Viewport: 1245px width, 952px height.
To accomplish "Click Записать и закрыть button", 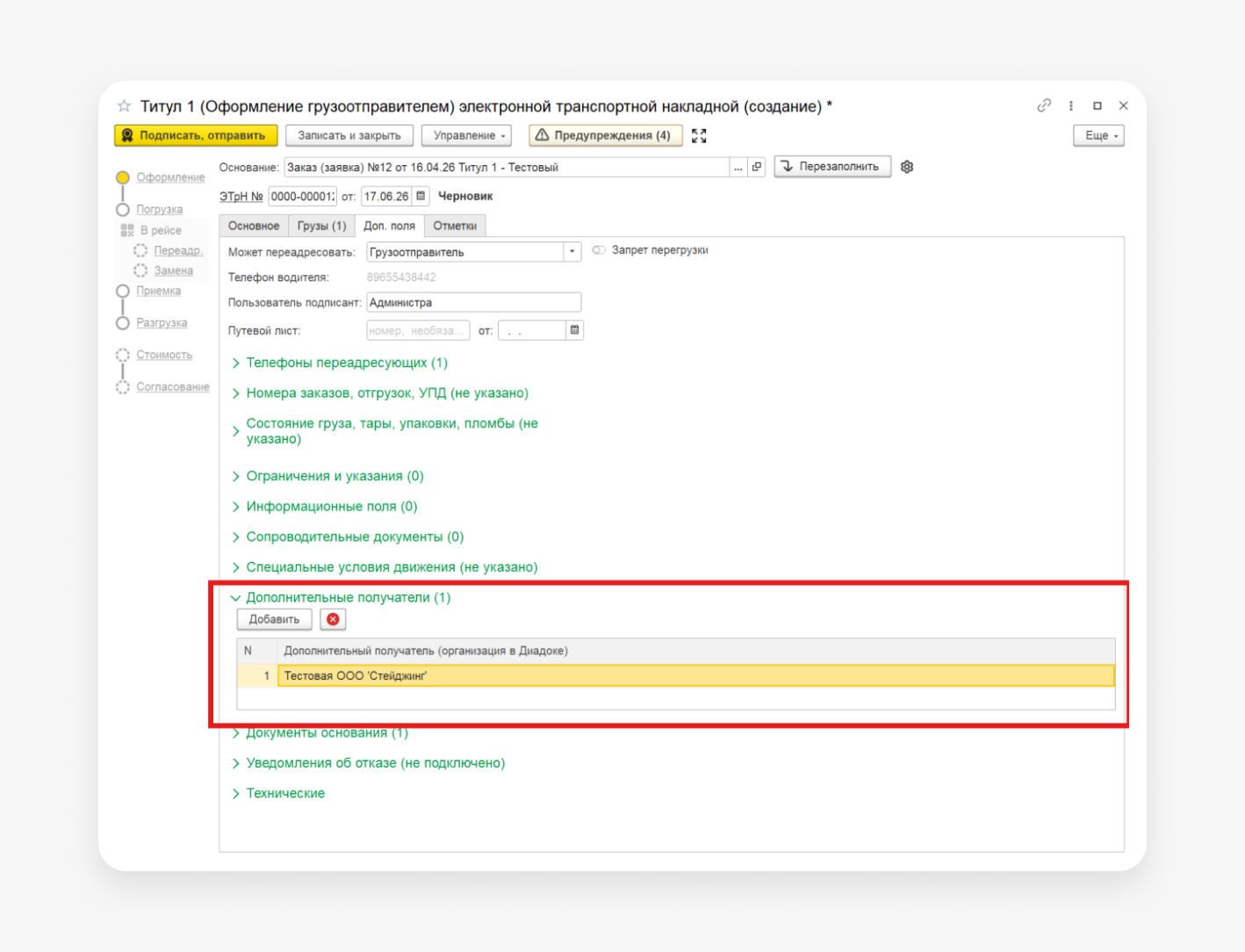I will point(349,135).
